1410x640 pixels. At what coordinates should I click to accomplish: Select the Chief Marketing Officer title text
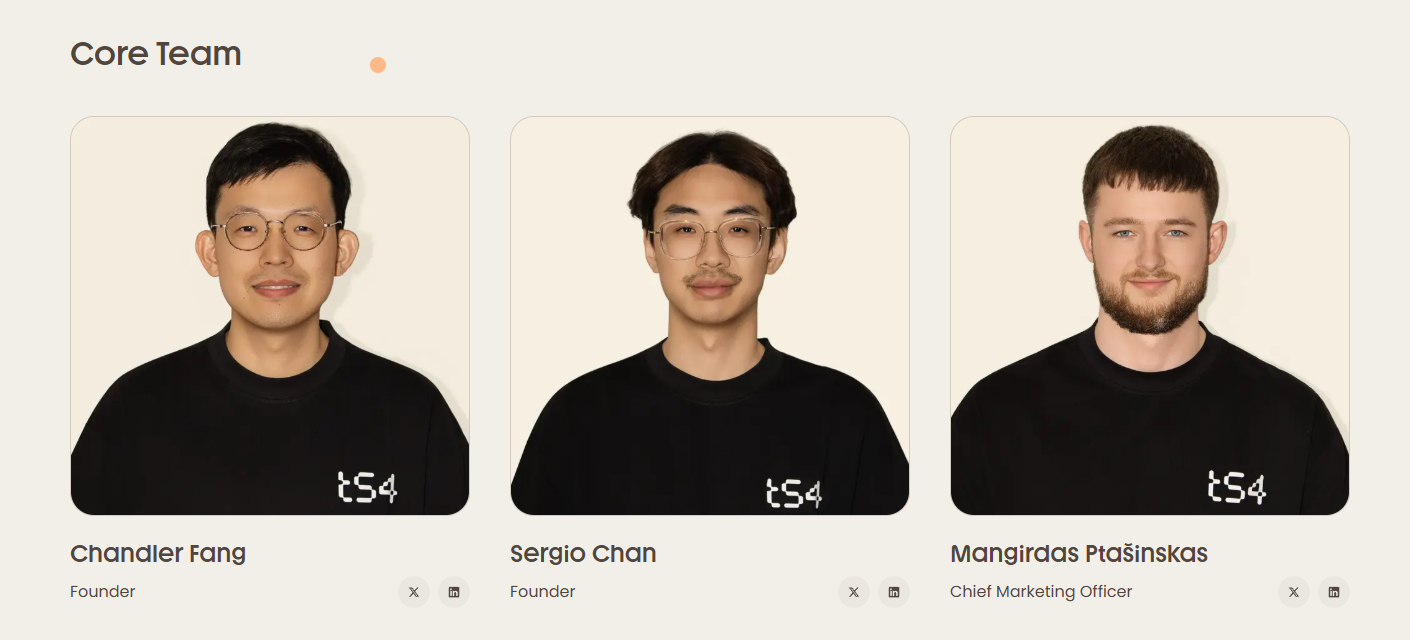(1041, 591)
